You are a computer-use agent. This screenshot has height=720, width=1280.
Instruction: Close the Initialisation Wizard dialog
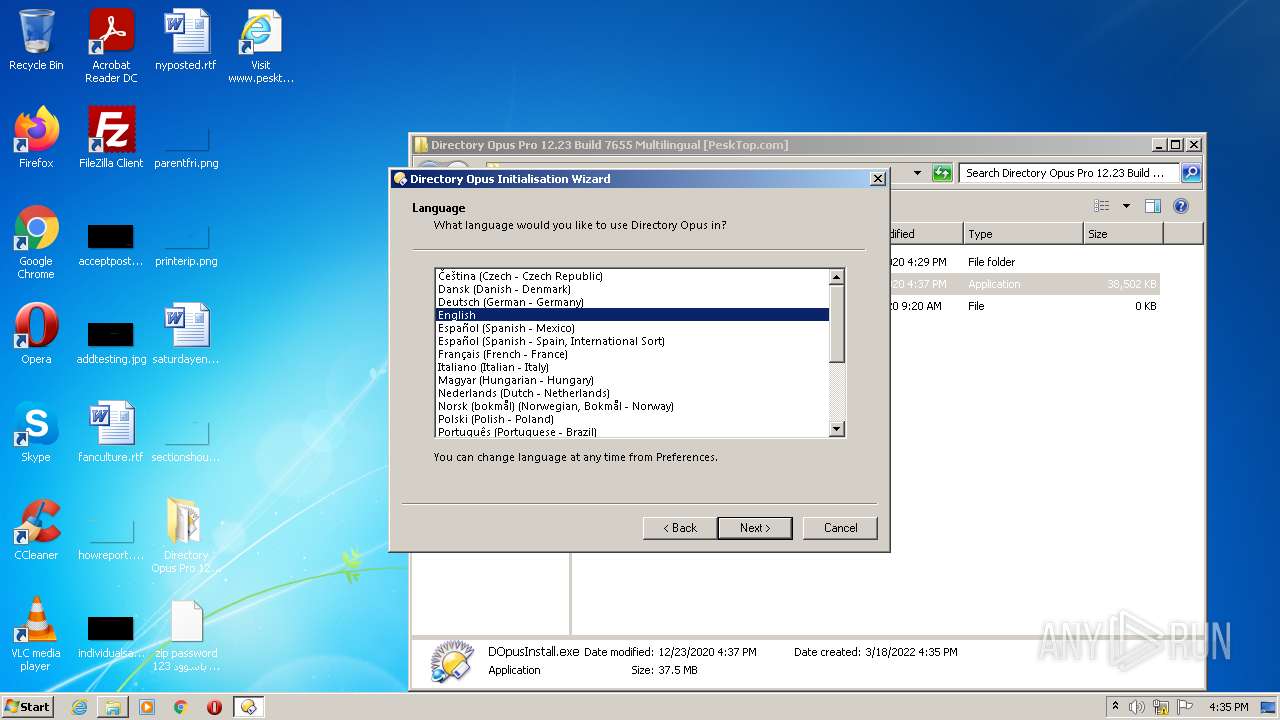pos(877,179)
